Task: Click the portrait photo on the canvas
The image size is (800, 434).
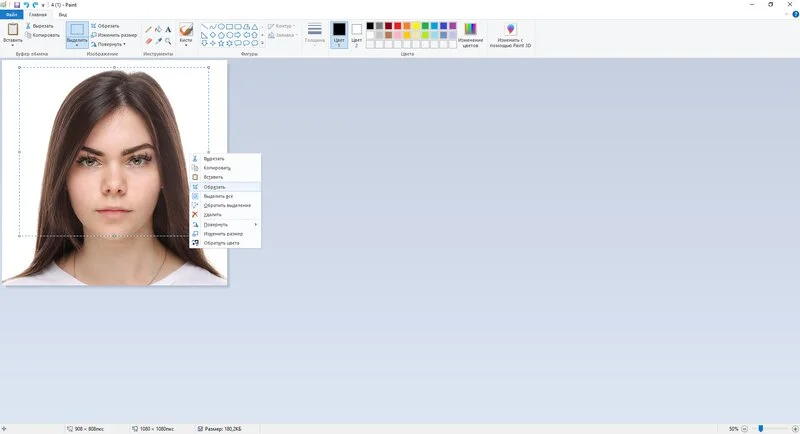Action: [x=114, y=172]
